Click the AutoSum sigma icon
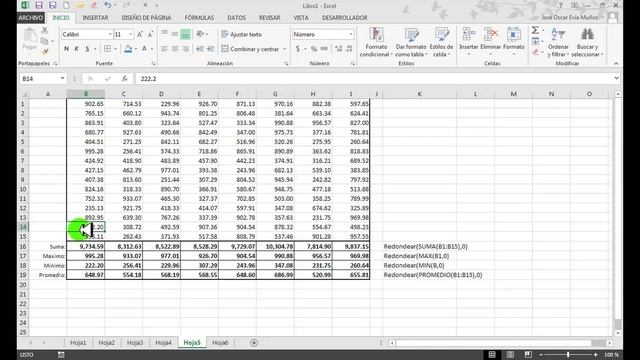This screenshot has width=640, height=360. click(535, 30)
